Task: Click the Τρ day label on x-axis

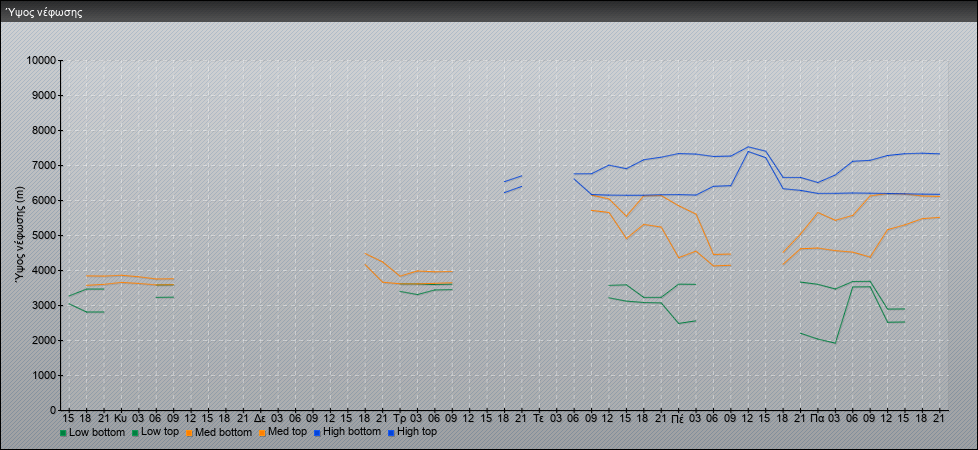Action: [400, 417]
